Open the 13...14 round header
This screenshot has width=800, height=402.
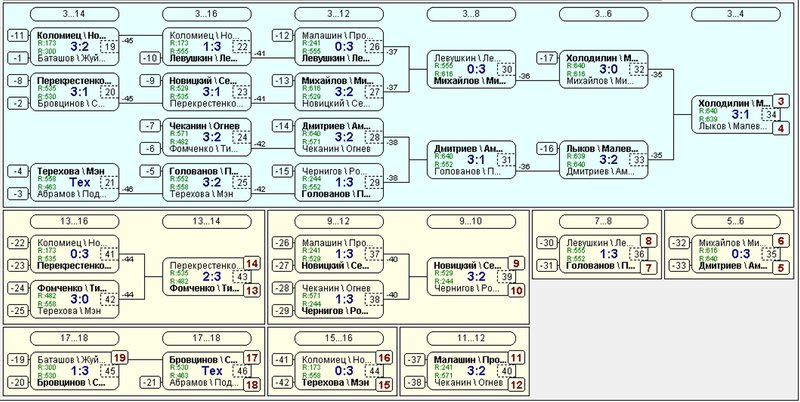207,221
